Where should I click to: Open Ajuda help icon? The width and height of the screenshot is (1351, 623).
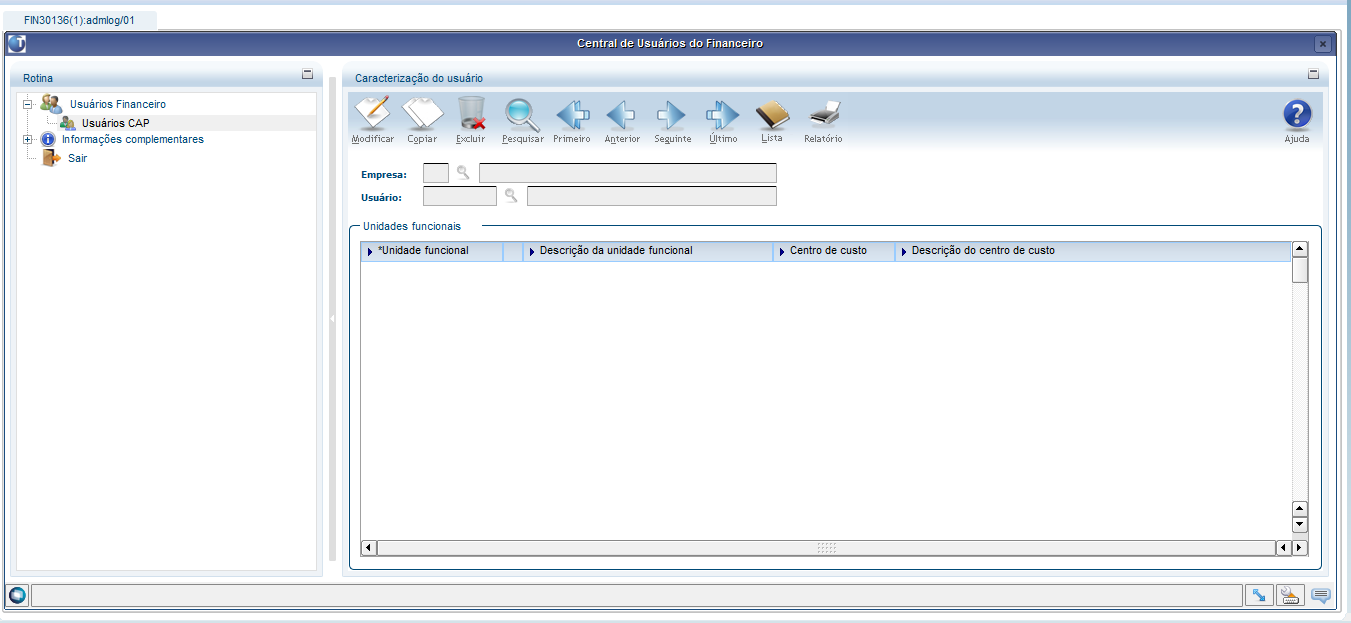(1297, 115)
